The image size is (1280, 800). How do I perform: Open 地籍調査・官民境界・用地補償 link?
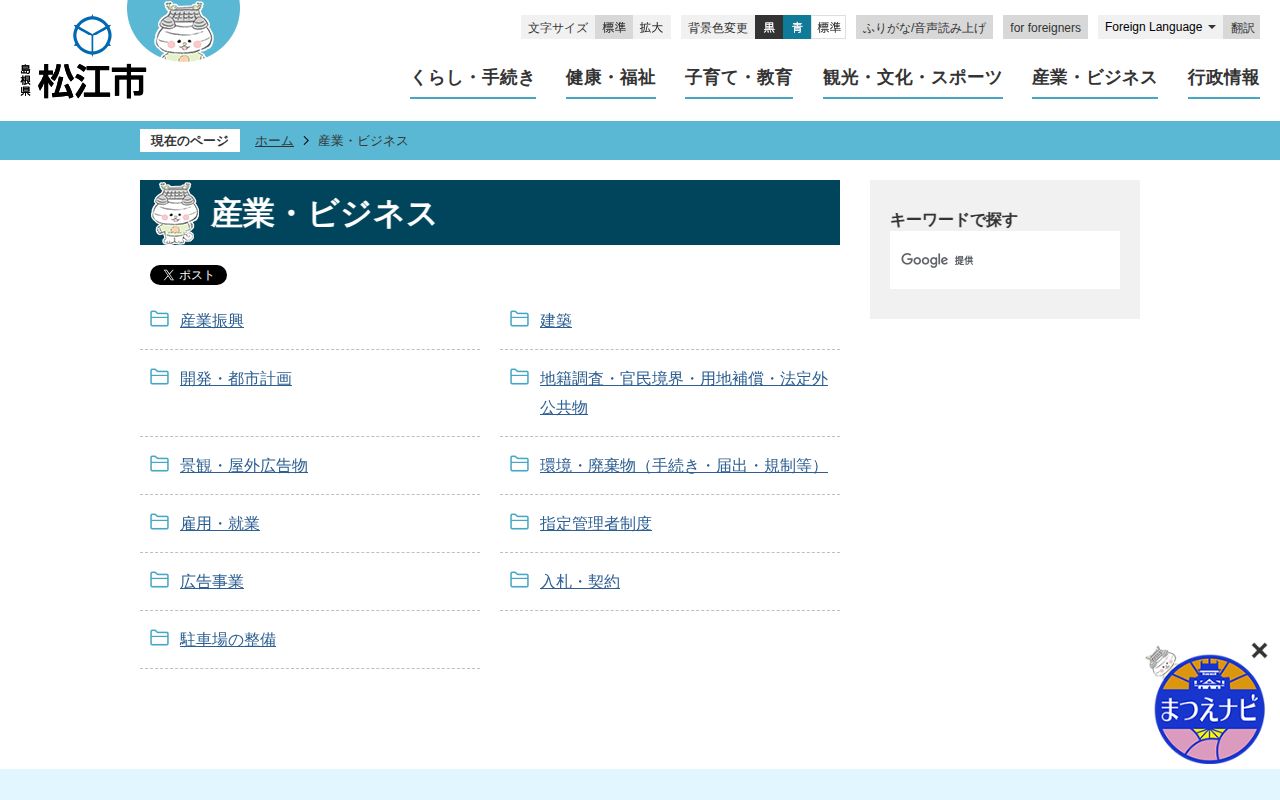pos(684,393)
